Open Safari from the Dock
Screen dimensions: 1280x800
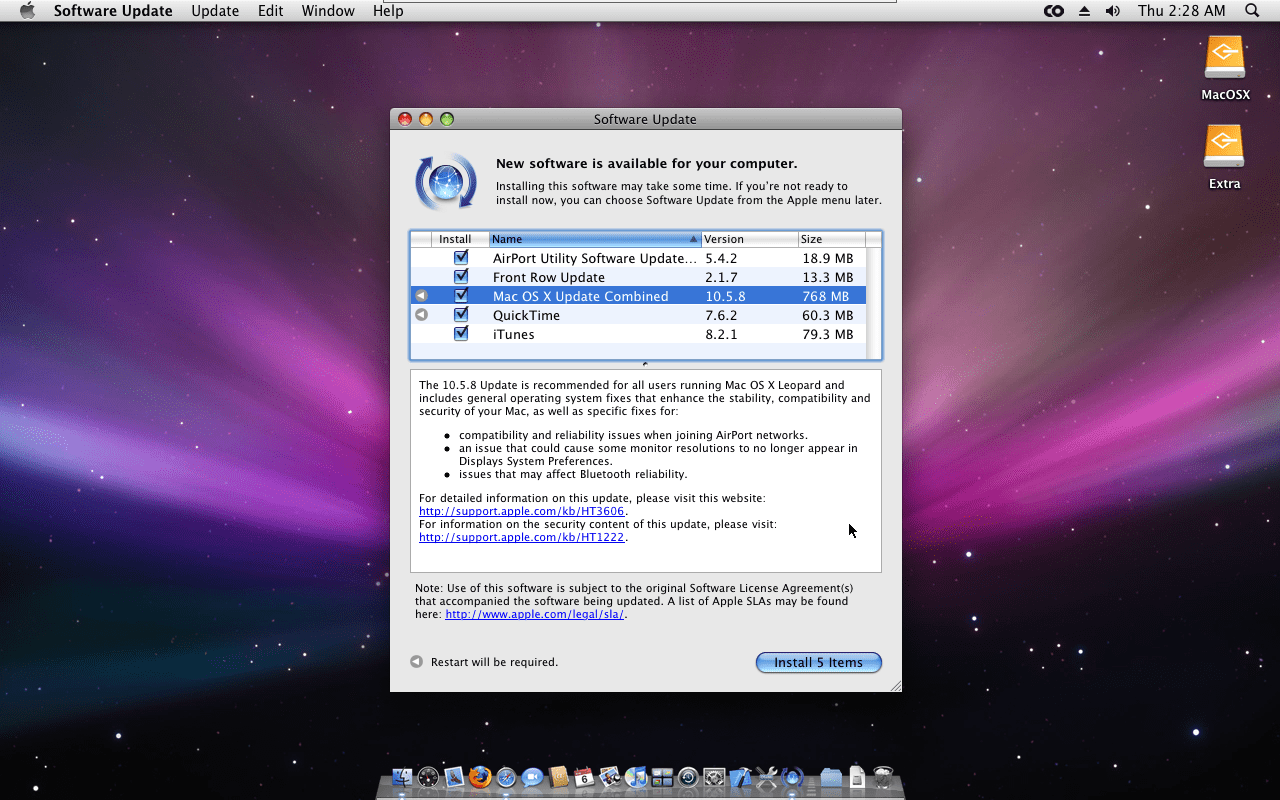point(505,776)
